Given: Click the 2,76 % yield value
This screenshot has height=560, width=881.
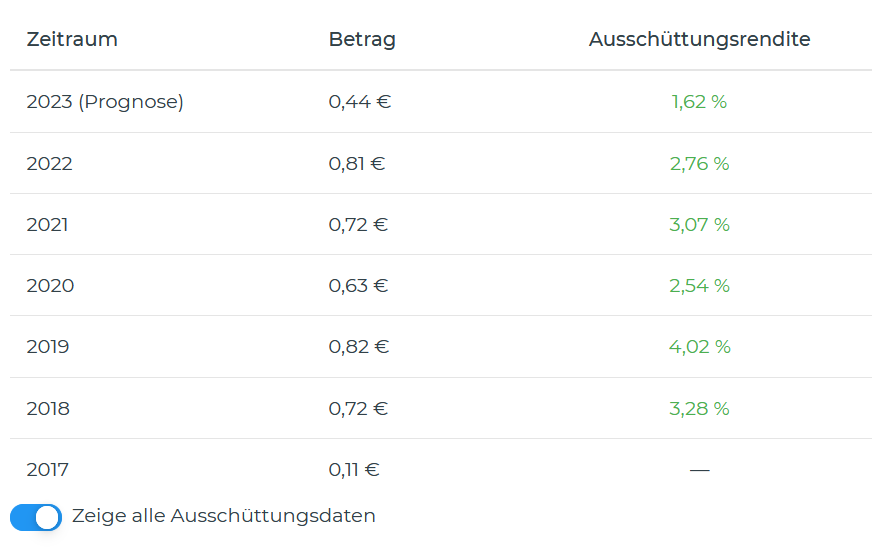Looking at the screenshot, I should point(699,164).
